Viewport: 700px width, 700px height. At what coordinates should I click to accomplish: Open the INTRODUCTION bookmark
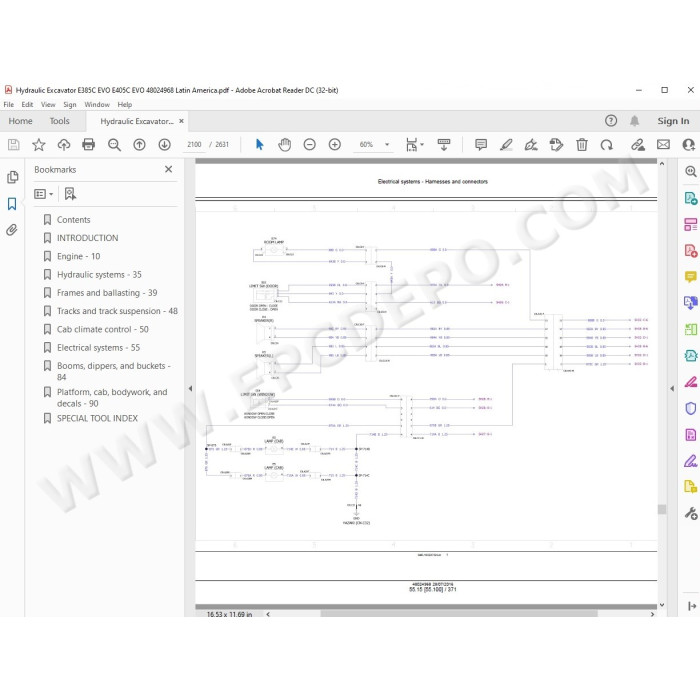pos(88,238)
